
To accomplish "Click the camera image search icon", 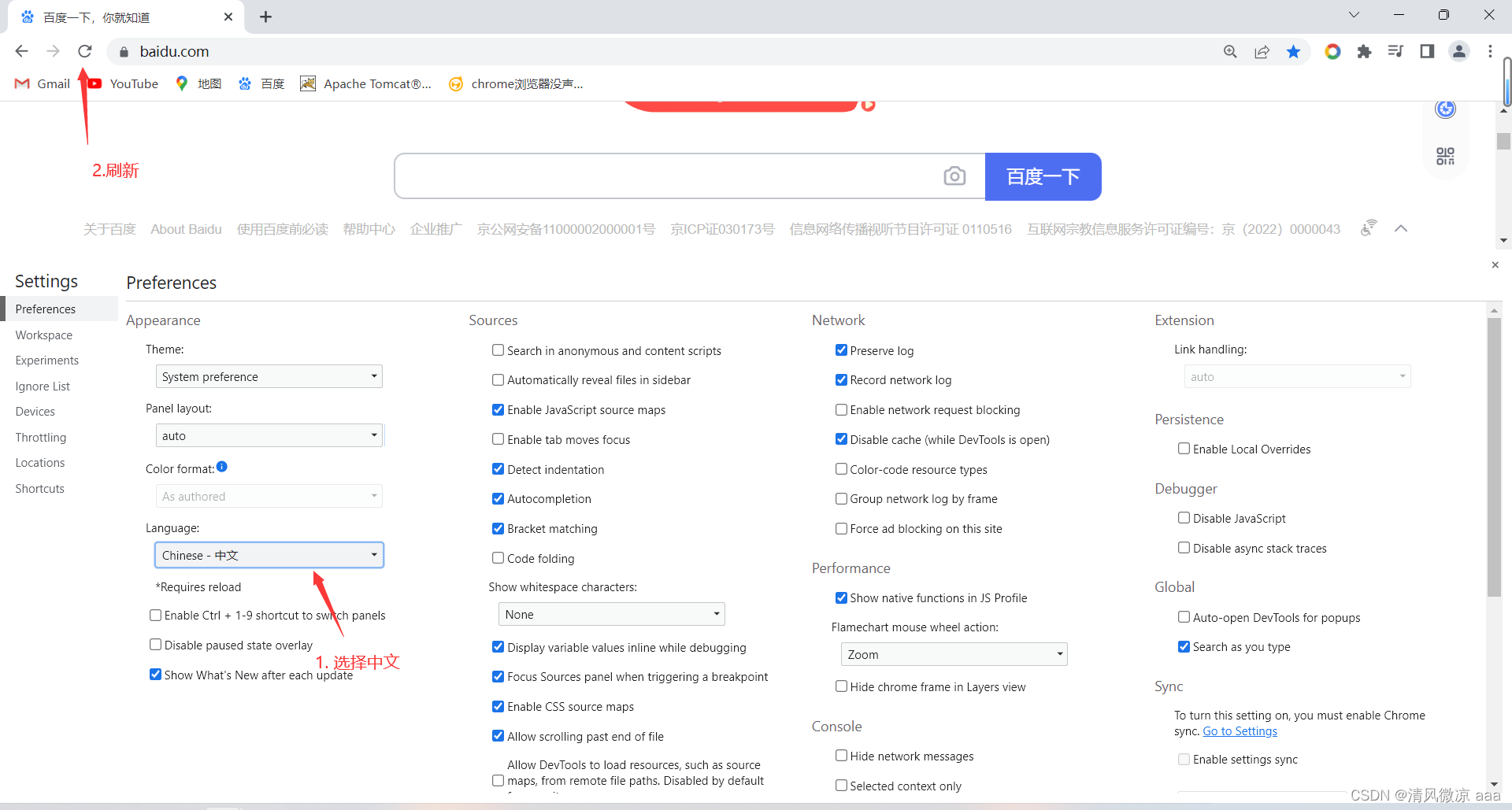I will (x=954, y=176).
